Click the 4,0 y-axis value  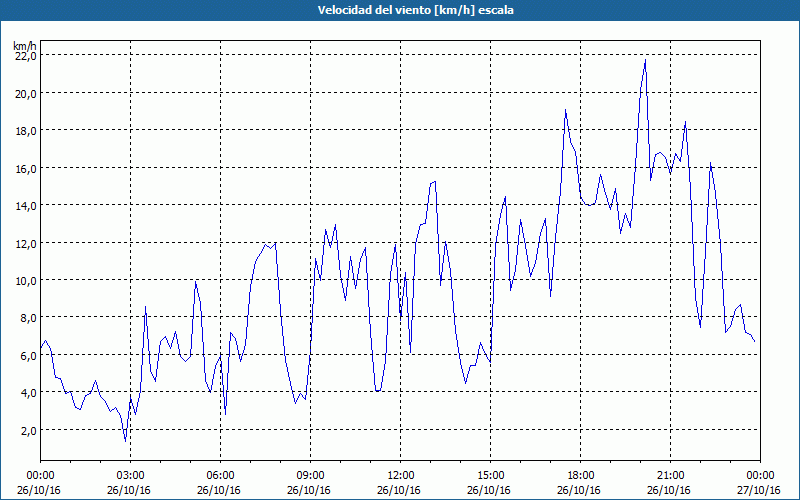point(28,393)
